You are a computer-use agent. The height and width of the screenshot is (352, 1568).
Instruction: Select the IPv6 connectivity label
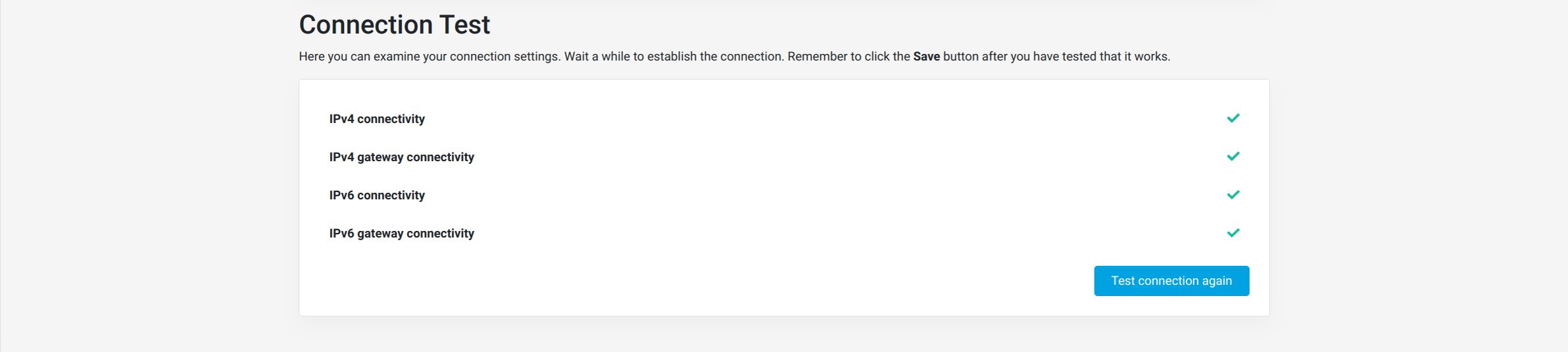[377, 195]
